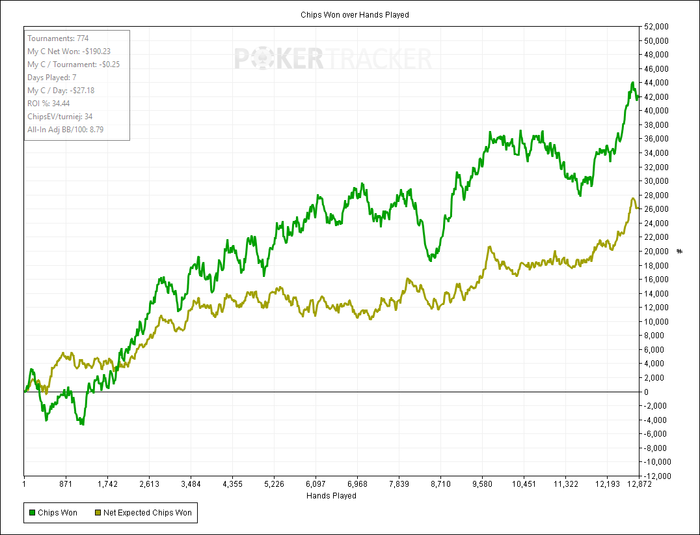
Task: Click the 1,742 x-axis tick label
Action: click(108, 484)
